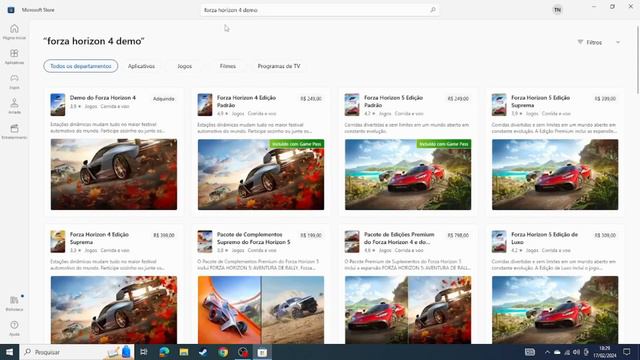Open Demo do Forza Horizon 4 title
The height and width of the screenshot is (360, 640).
[x=102, y=98]
